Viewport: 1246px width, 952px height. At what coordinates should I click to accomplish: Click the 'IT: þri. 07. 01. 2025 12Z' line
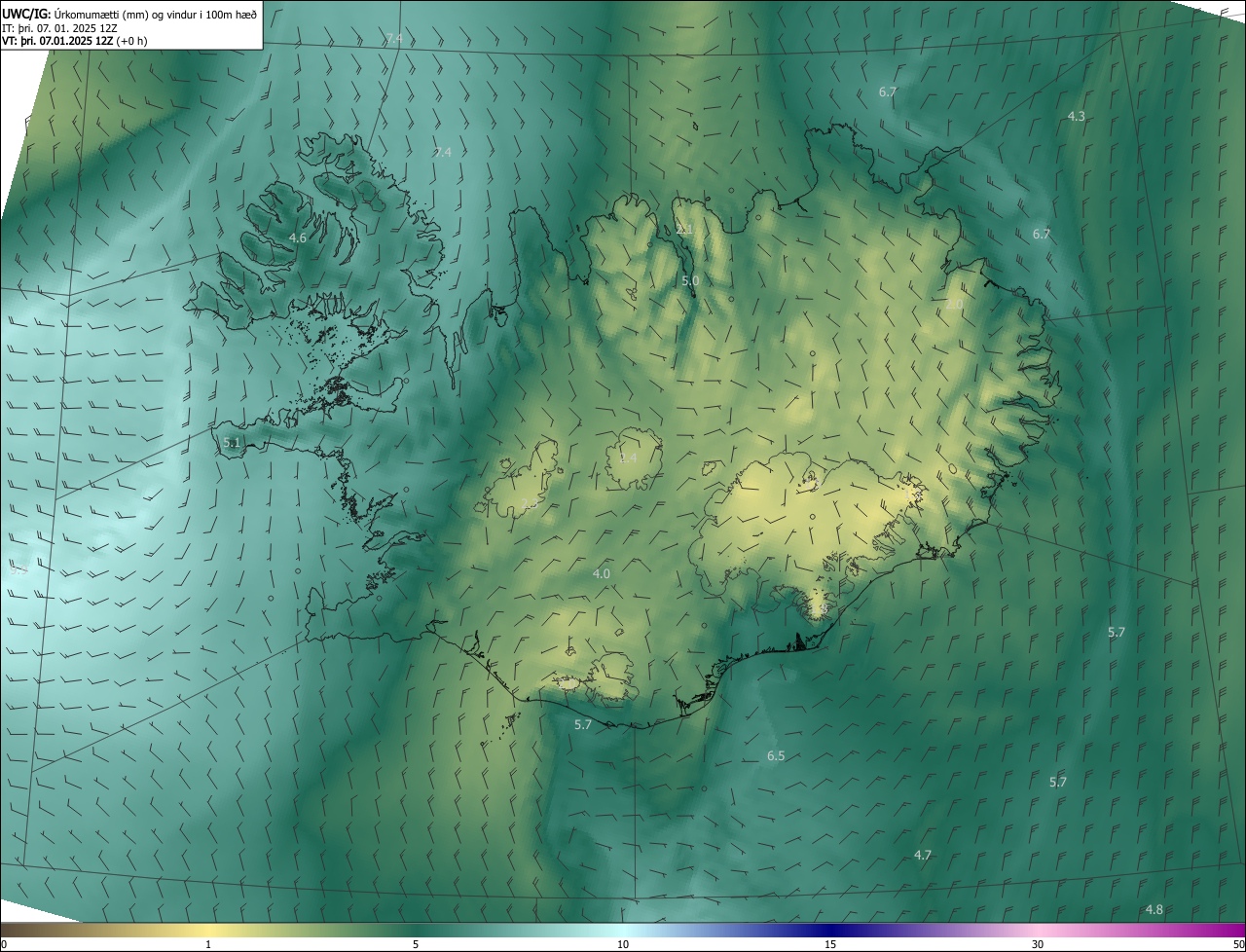[59, 28]
